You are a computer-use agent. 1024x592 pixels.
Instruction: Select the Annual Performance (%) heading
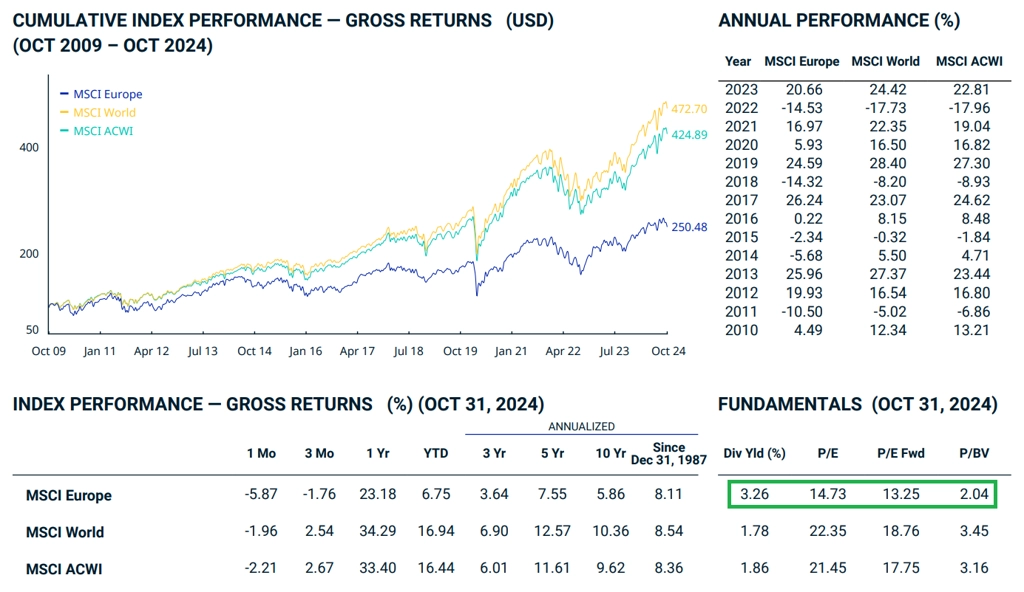839,20
